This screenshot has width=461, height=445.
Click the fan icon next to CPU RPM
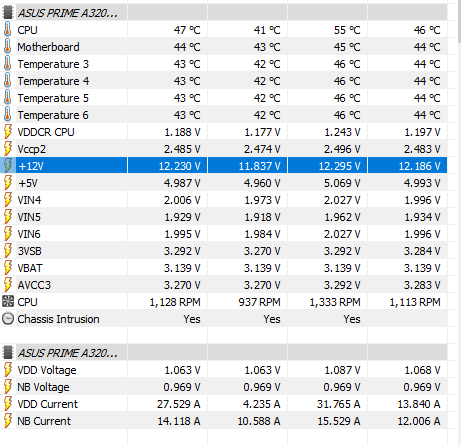7,302
